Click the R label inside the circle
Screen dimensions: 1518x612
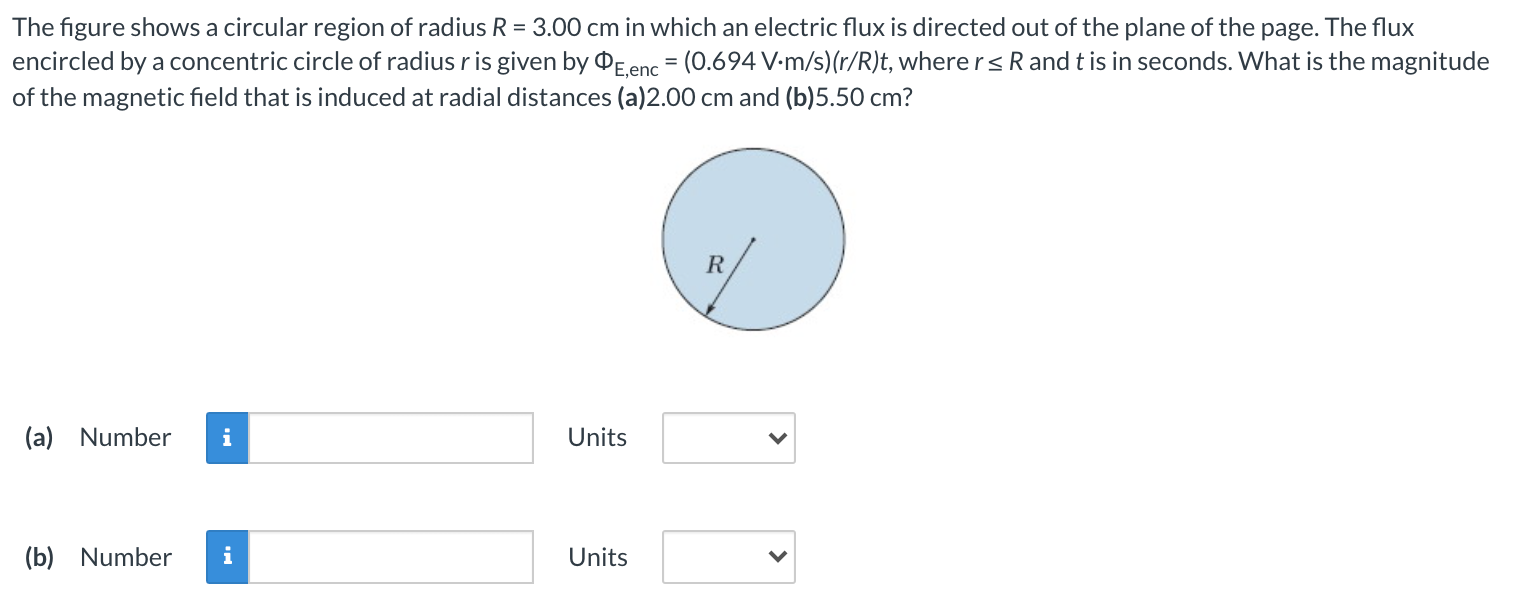pyautogui.click(x=714, y=265)
